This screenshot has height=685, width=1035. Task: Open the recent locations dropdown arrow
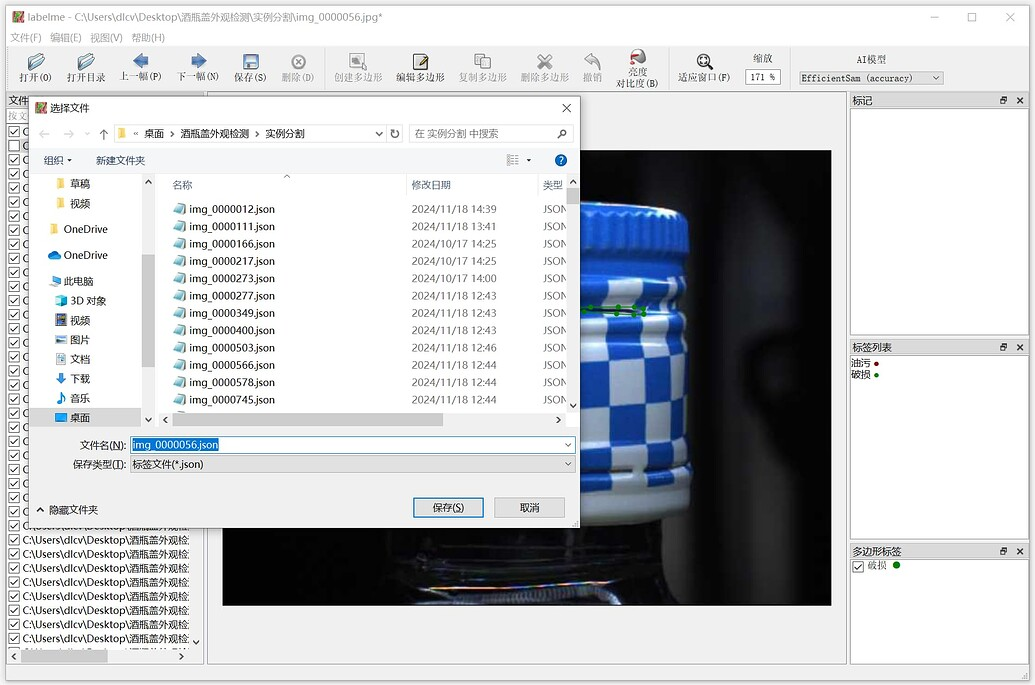click(87, 134)
